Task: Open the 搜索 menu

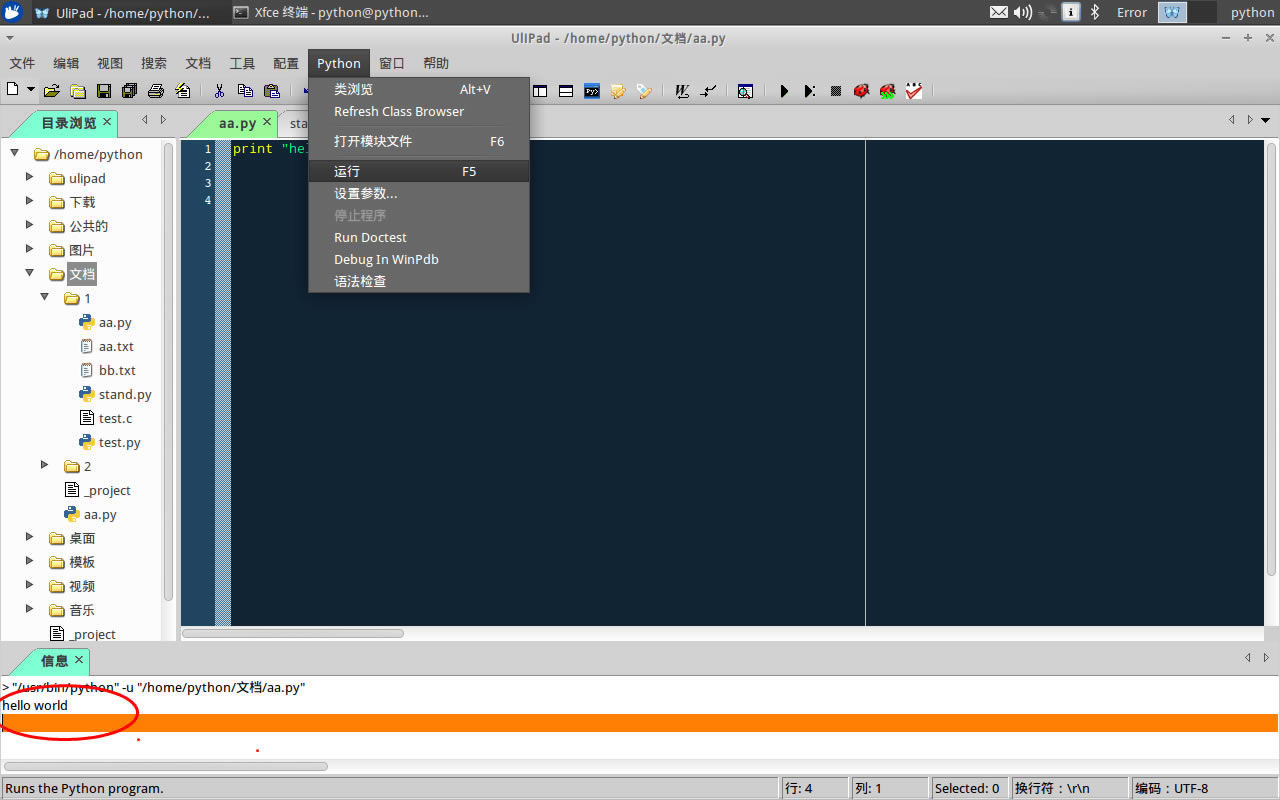Action: [154, 63]
